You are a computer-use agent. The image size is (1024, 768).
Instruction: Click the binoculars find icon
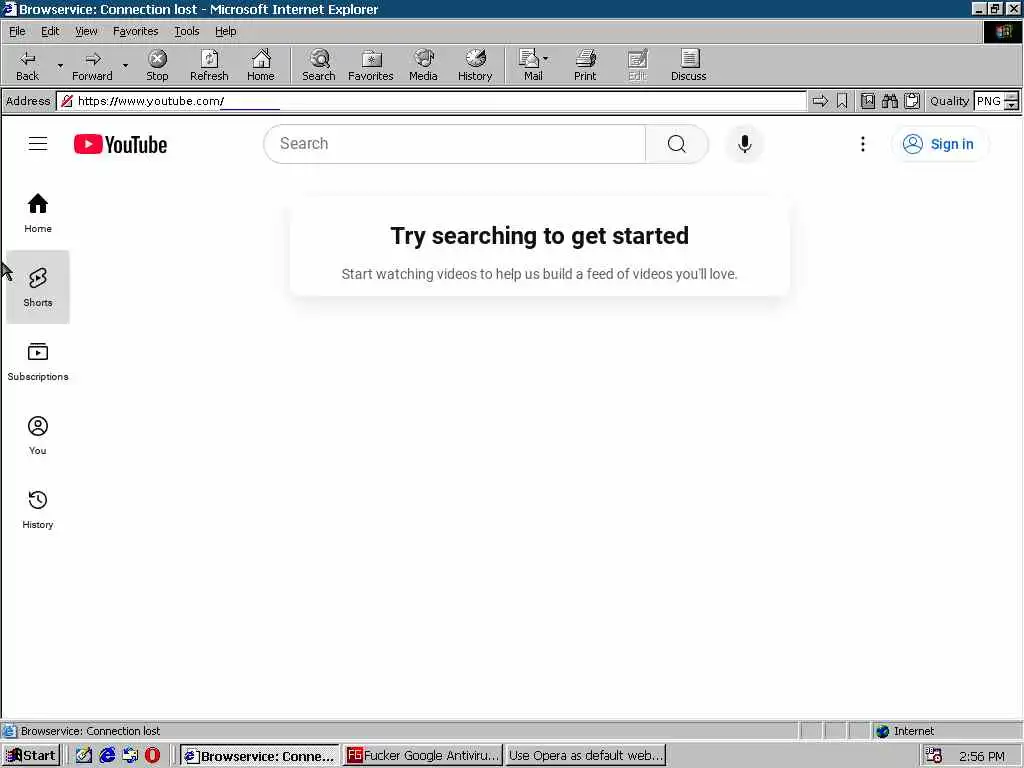[889, 101]
